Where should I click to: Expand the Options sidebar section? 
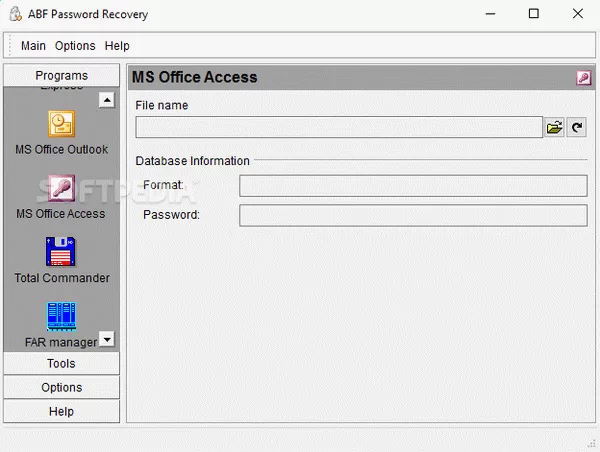click(x=61, y=387)
